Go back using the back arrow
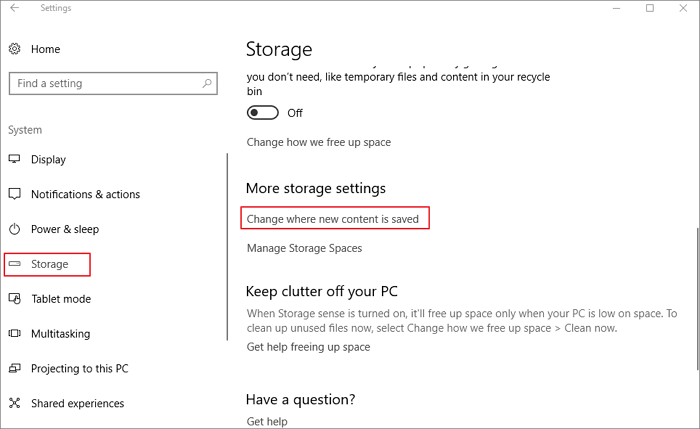The width and height of the screenshot is (700, 429). coord(15,9)
